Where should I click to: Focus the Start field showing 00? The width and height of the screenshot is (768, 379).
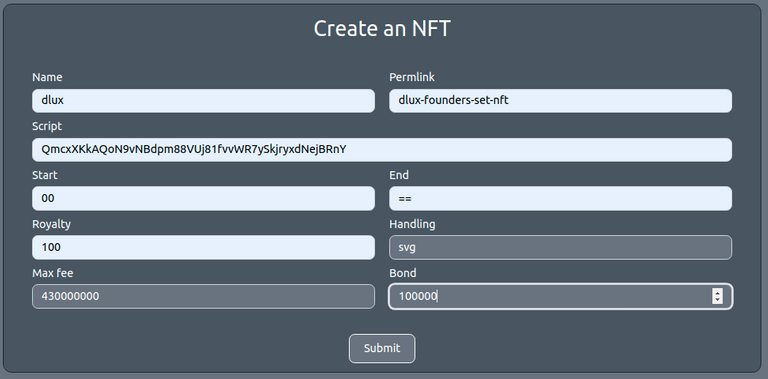[203, 198]
